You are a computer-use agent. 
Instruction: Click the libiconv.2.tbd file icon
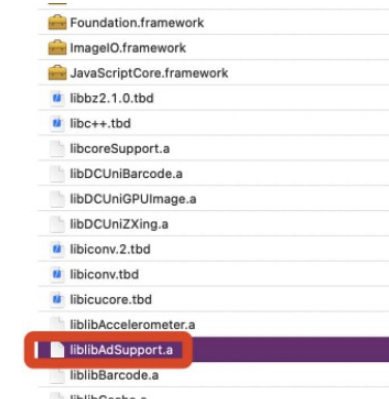coord(57,249)
